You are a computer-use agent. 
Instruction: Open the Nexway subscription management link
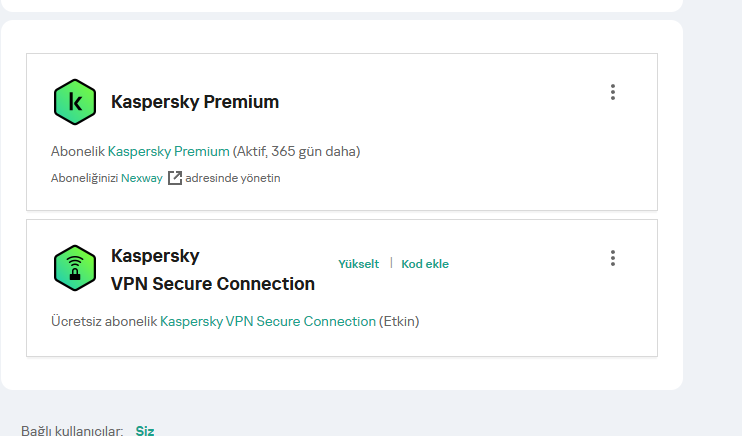click(x=142, y=178)
